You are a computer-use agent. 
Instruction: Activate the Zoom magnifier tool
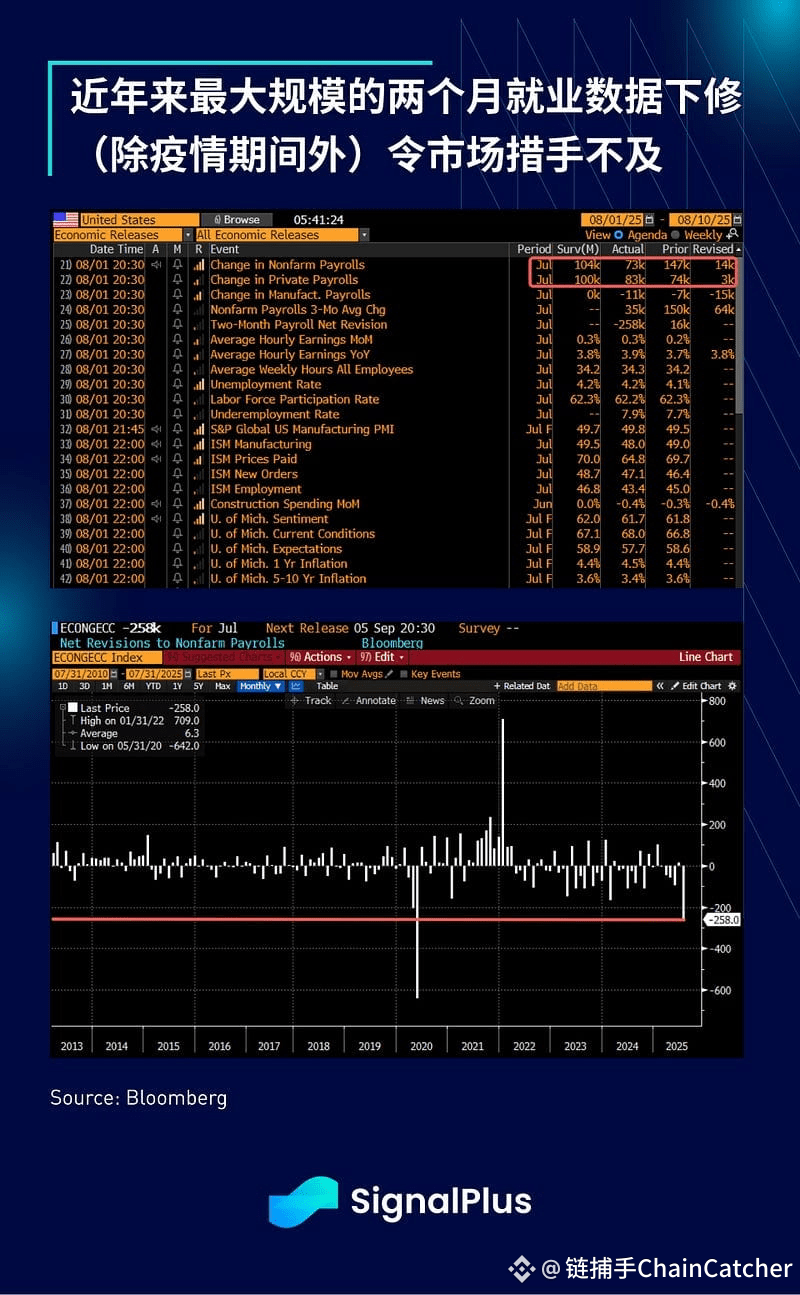(474, 701)
